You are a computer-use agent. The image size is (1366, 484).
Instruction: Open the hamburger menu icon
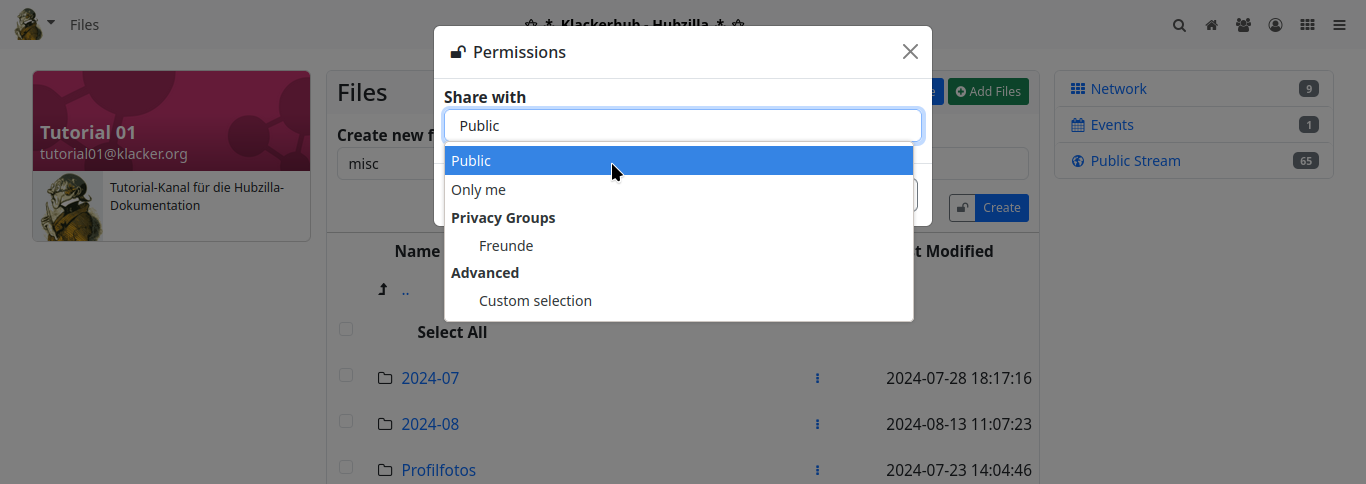coord(1339,25)
